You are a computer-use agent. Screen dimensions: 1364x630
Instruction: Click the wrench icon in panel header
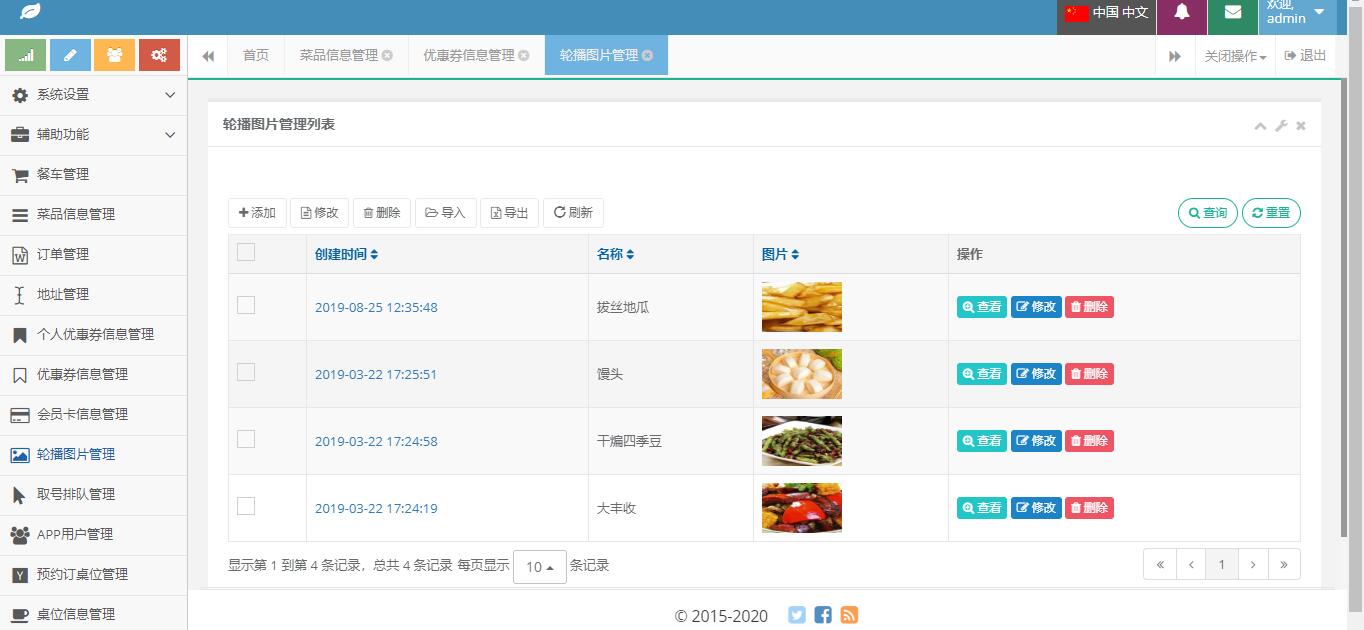[1281, 126]
